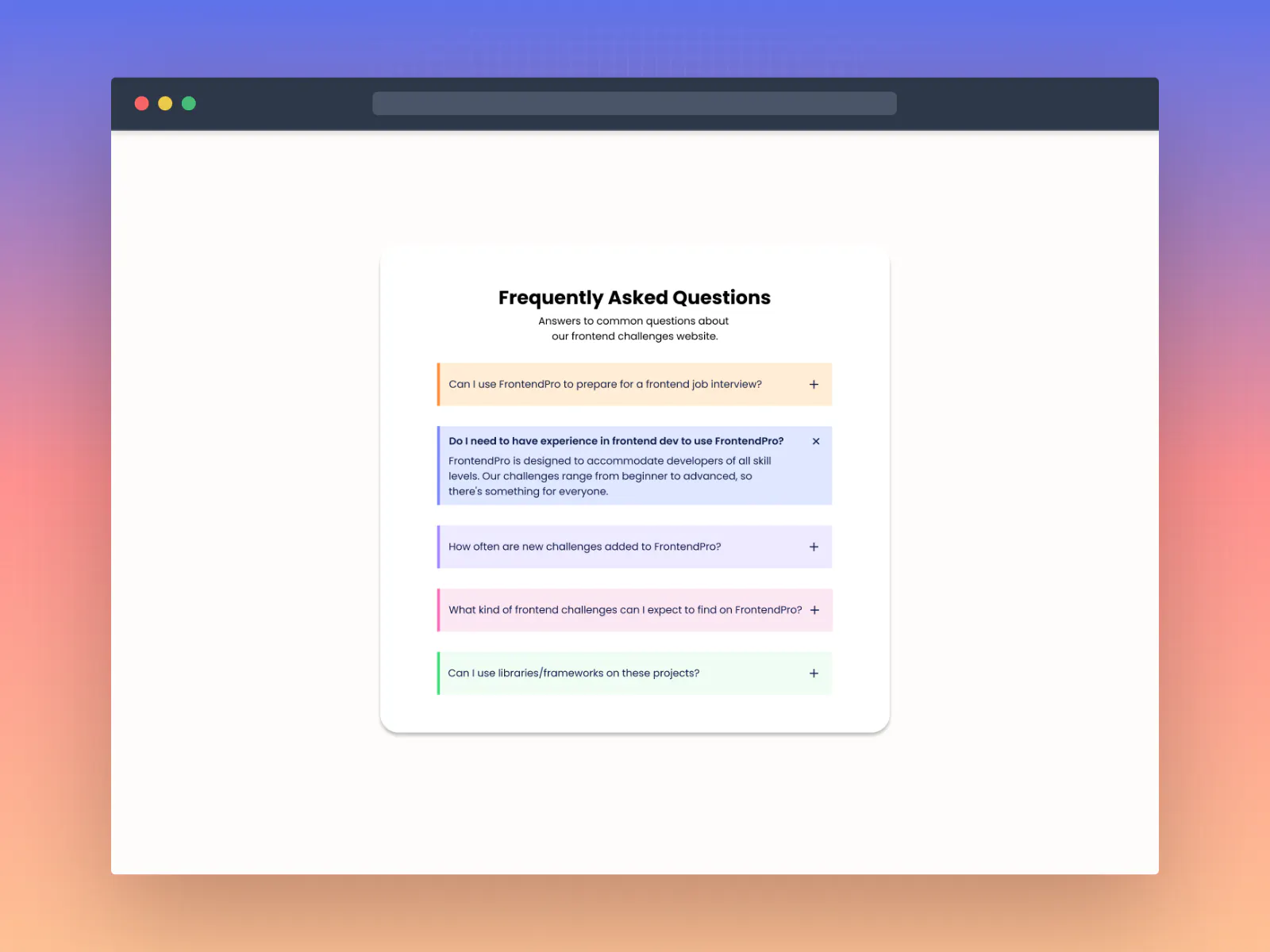Screen dimensions: 1270x952
Task: Click the yellow traffic light circle
Action: click(165, 103)
